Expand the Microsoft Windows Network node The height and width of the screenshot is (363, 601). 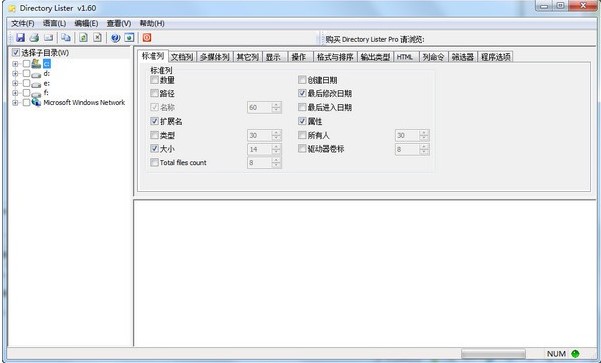click(15, 102)
